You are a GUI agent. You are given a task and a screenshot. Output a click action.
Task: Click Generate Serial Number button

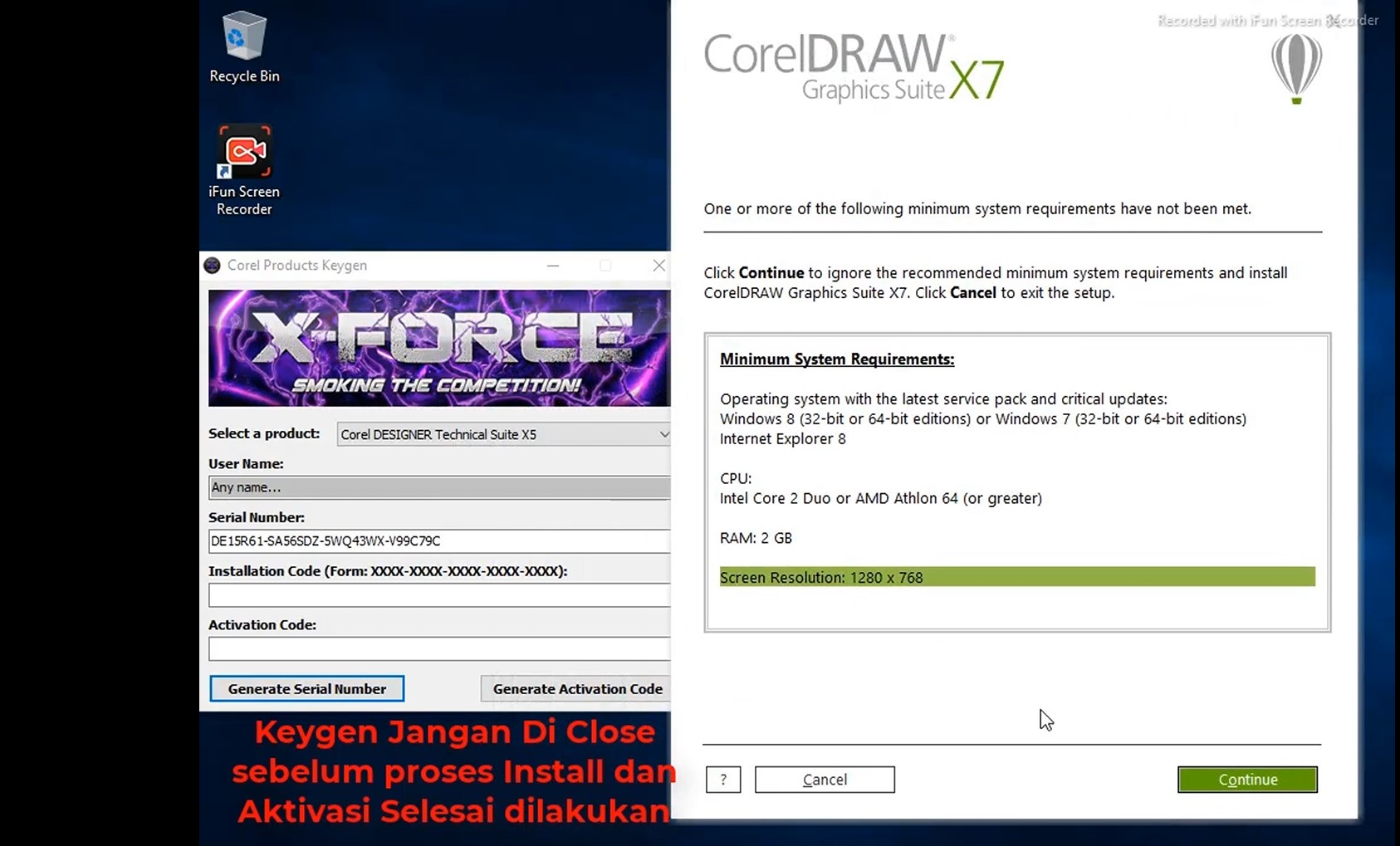click(307, 688)
